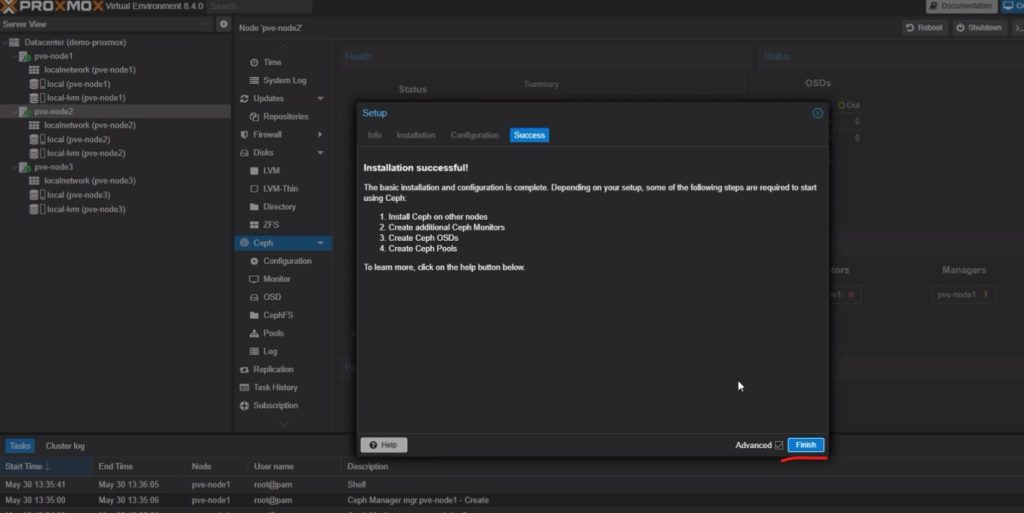Image resolution: width=1024 pixels, height=513 pixels.
Task: Switch to the Cluster log tab
Action: click(65, 446)
